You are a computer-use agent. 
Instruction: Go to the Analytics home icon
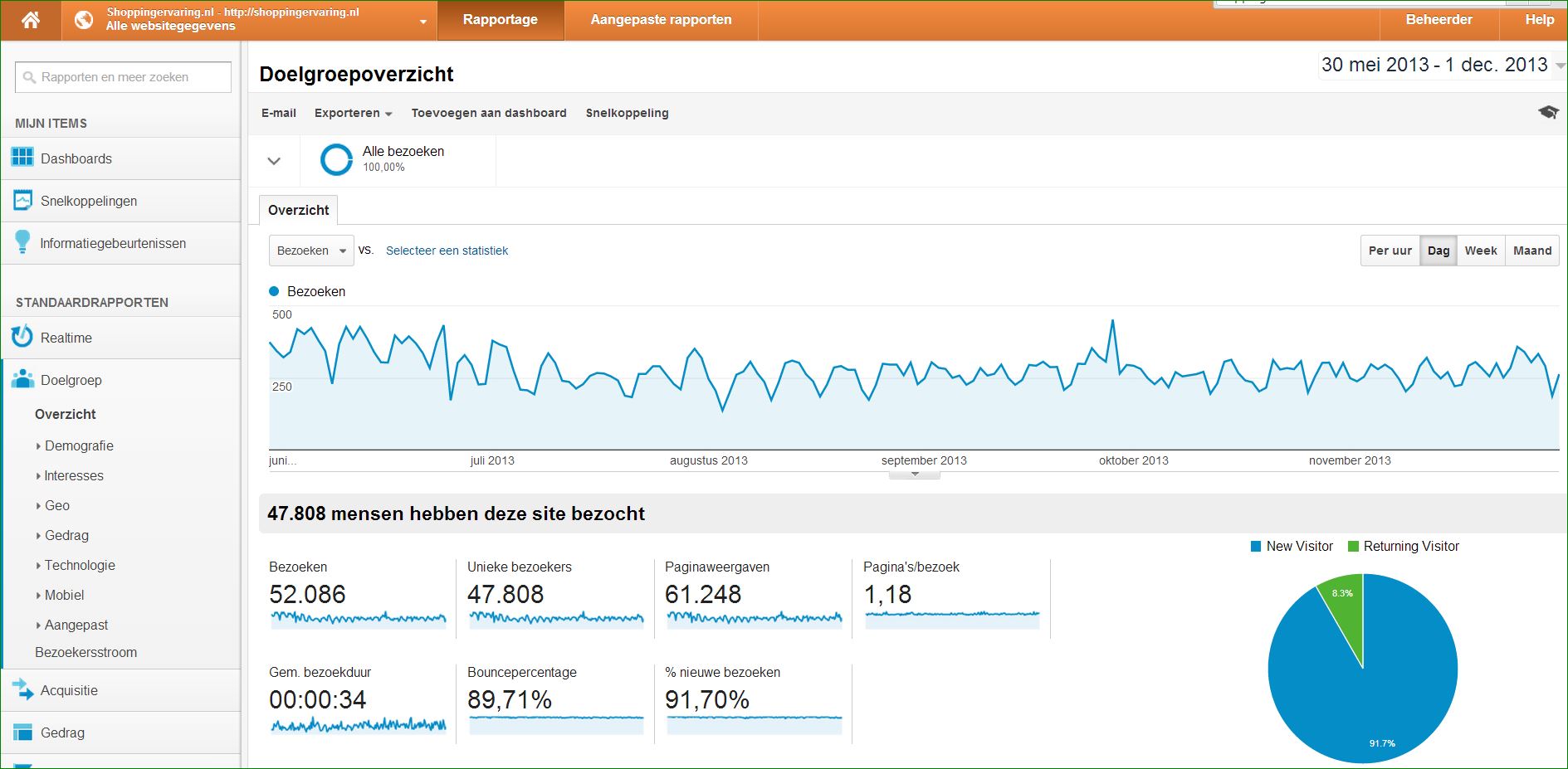point(31,20)
